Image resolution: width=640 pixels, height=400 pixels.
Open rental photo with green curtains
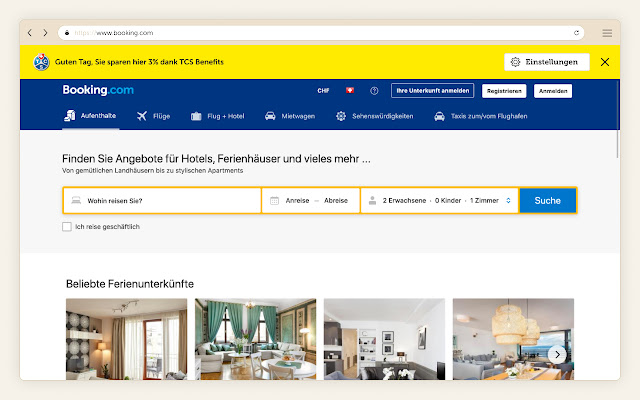(256, 339)
